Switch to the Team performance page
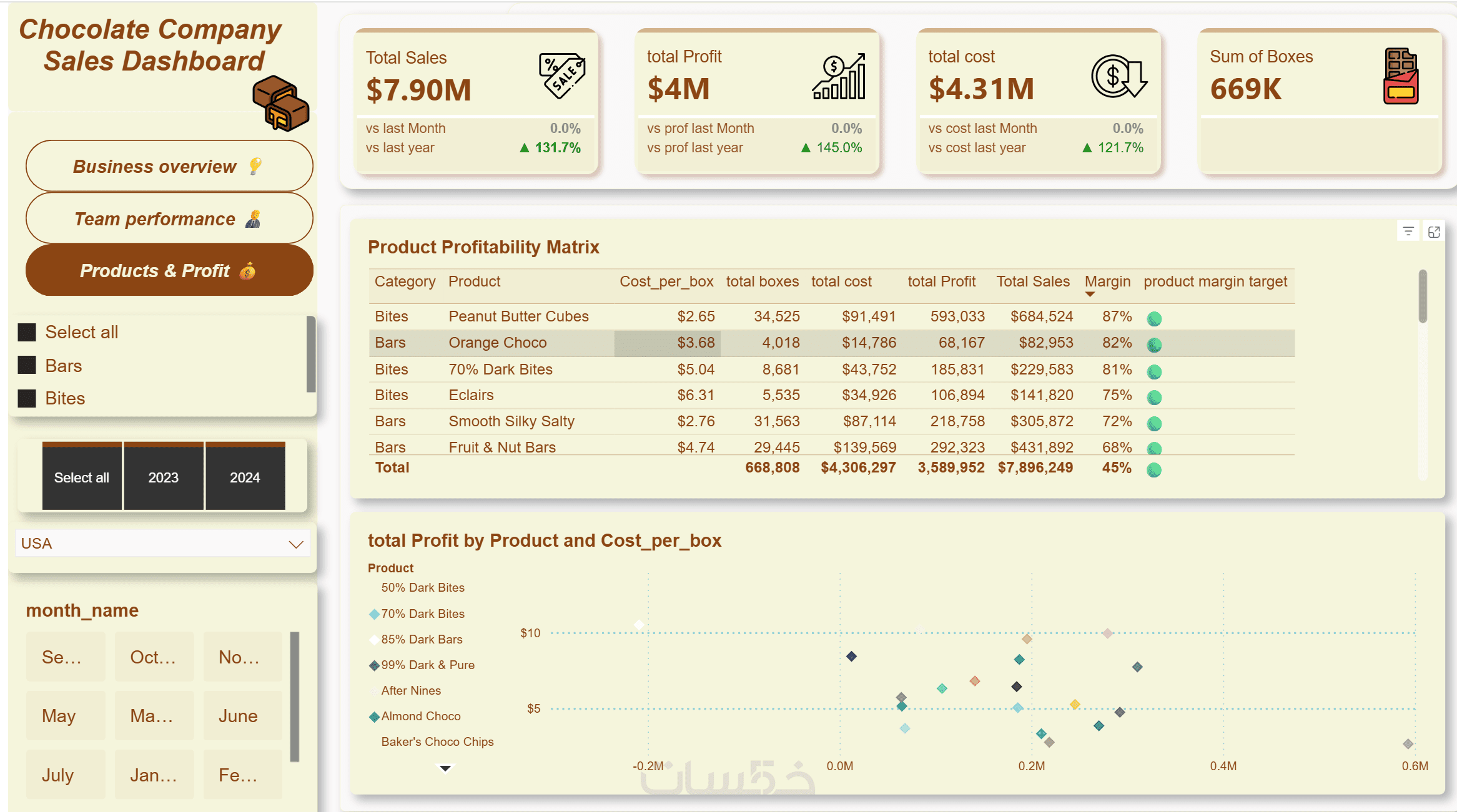This screenshot has width=1457, height=812. pyautogui.click(x=169, y=218)
